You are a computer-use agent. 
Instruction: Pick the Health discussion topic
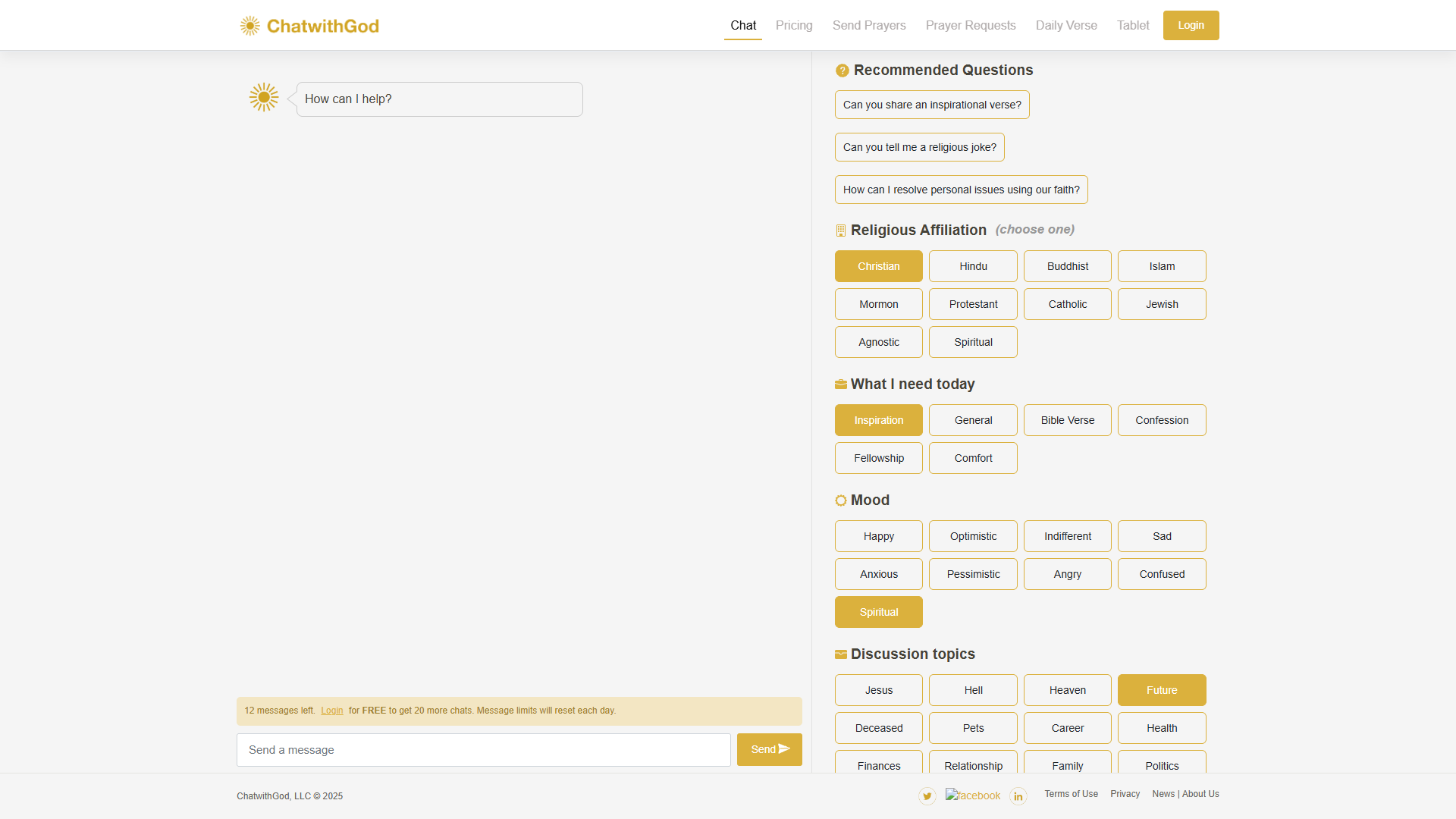pyautogui.click(x=1162, y=728)
